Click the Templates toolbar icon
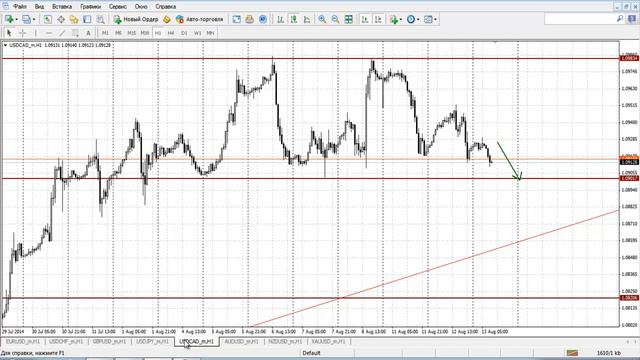Image resolution: width=640 pixels, height=360 pixels. click(x=428, y=19)
